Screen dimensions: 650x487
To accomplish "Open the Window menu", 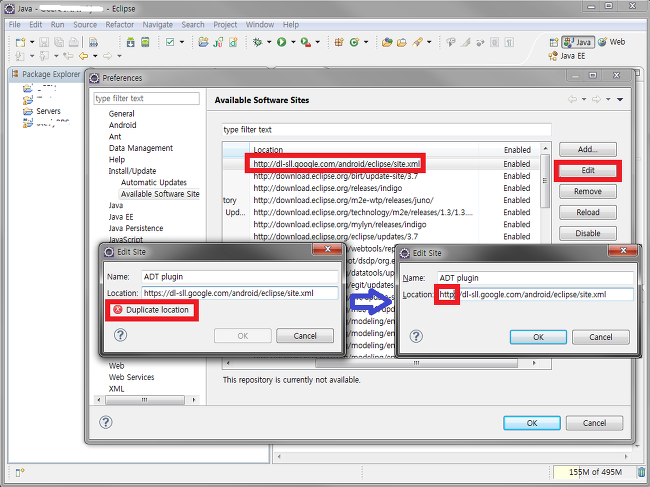I will [x=260, y=24].
